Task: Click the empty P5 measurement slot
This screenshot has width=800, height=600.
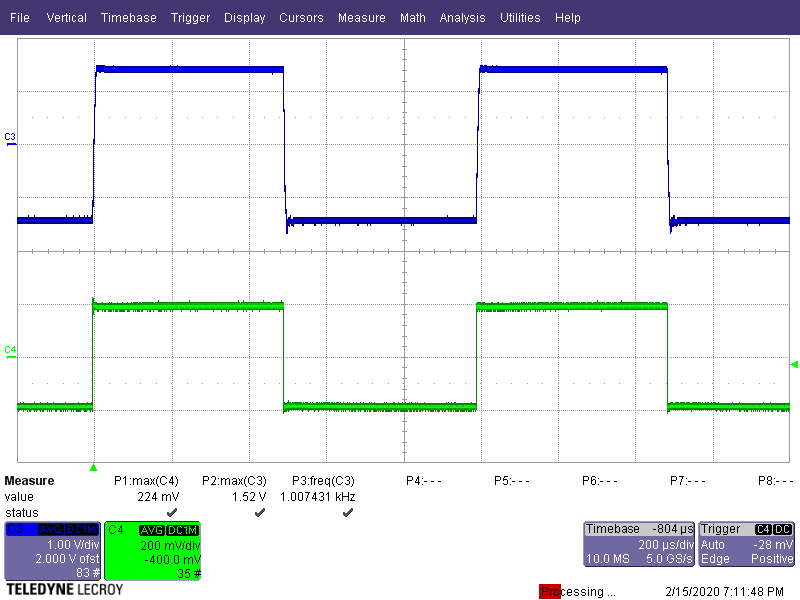Action: (x=512, y=481)
